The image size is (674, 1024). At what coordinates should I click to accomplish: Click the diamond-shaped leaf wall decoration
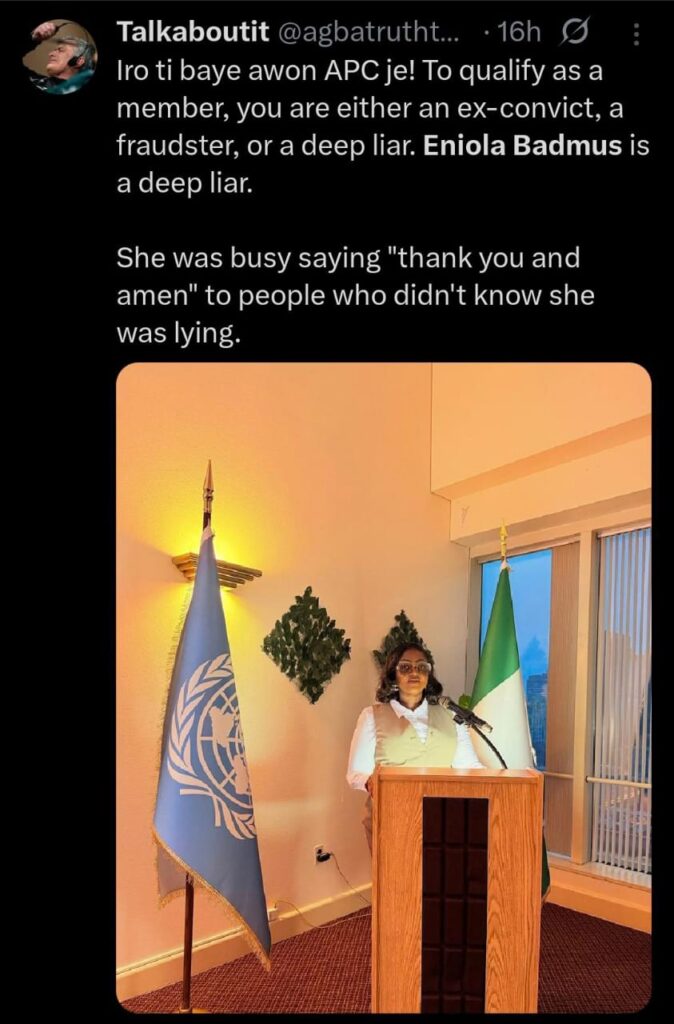pyautogui.click(x=307, y=645)
